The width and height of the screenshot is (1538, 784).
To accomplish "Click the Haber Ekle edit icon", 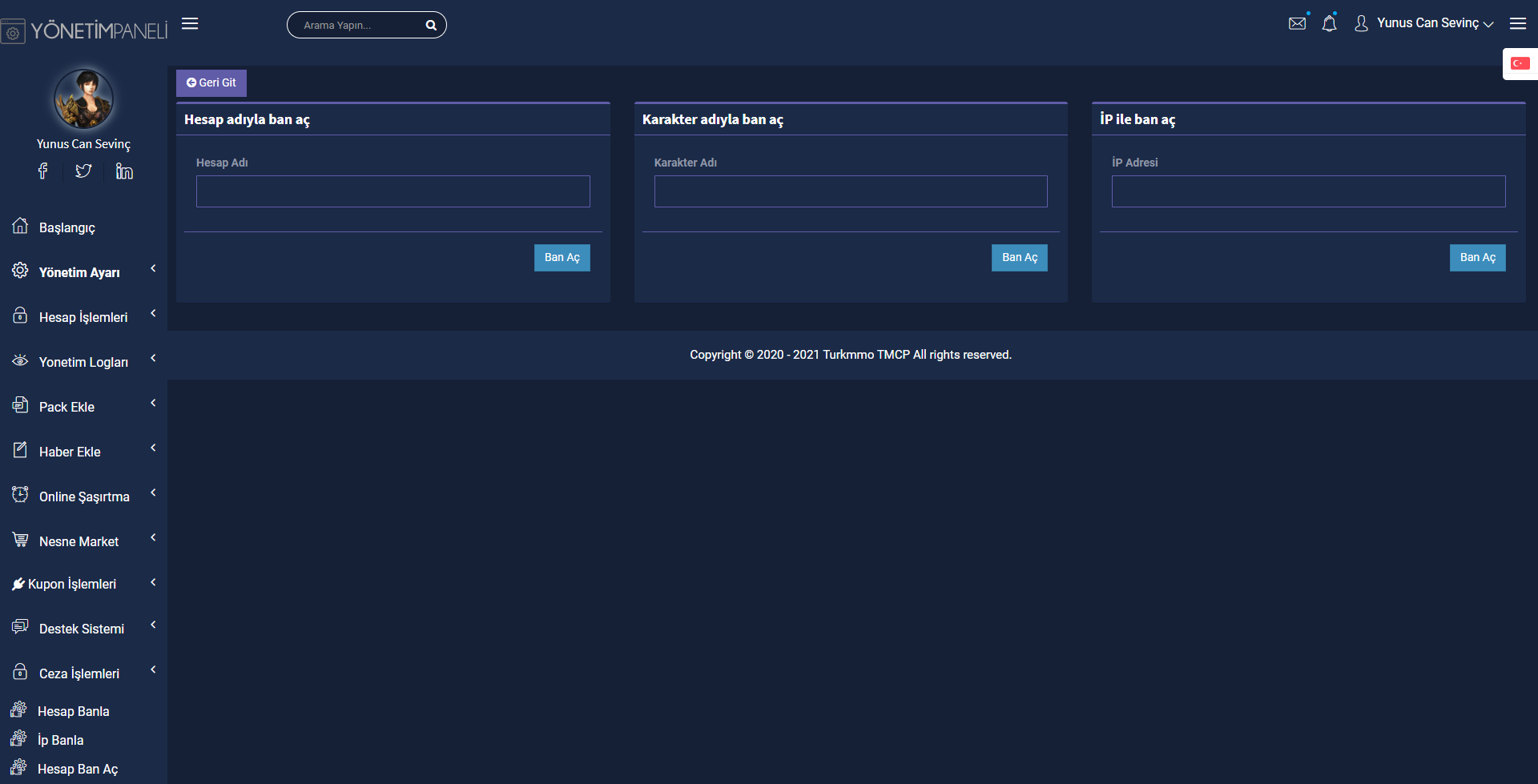I will point(20,450).
